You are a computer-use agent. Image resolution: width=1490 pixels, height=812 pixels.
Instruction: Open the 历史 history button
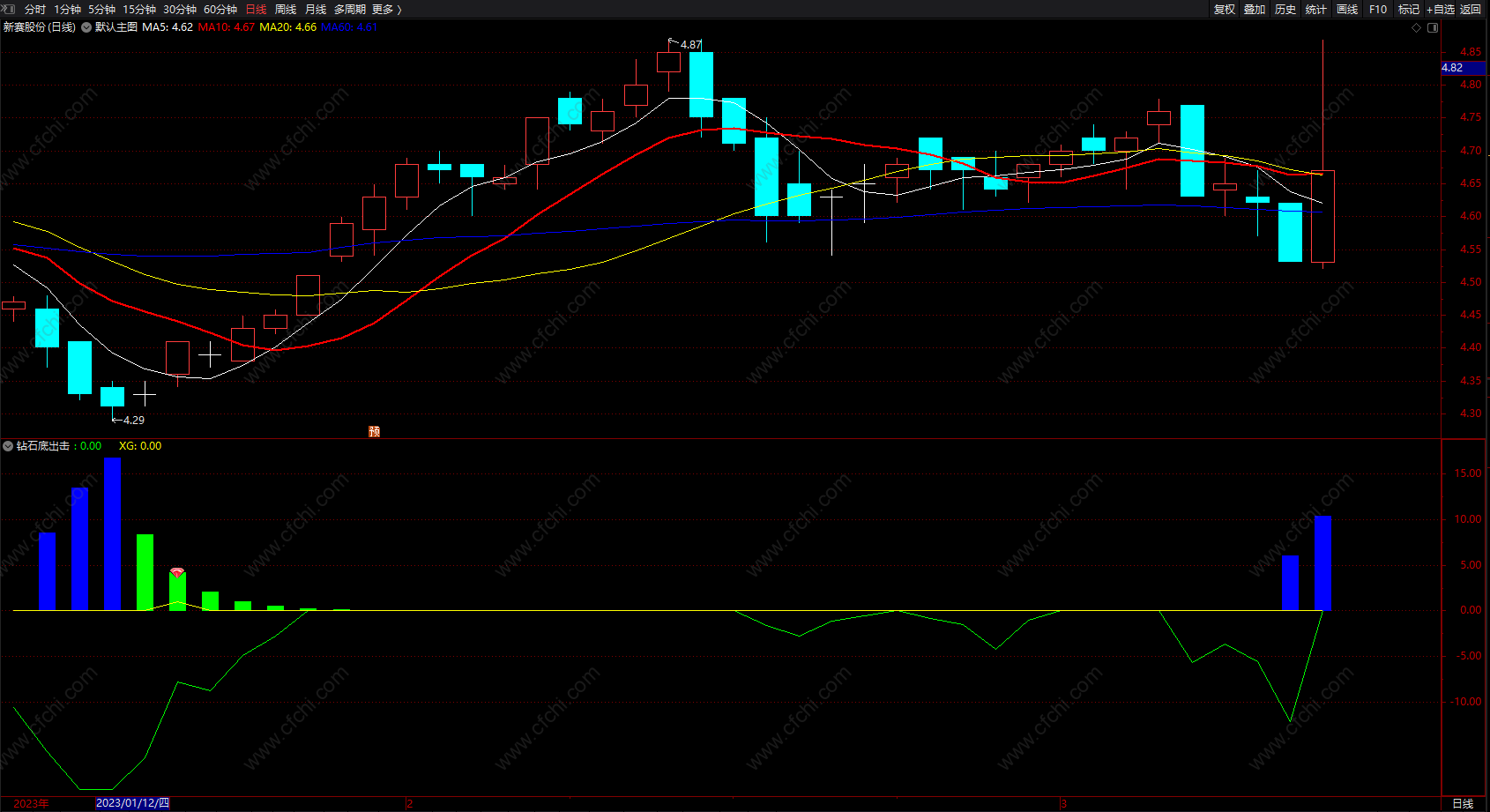pyautogui.click(x=1285, y=10)
